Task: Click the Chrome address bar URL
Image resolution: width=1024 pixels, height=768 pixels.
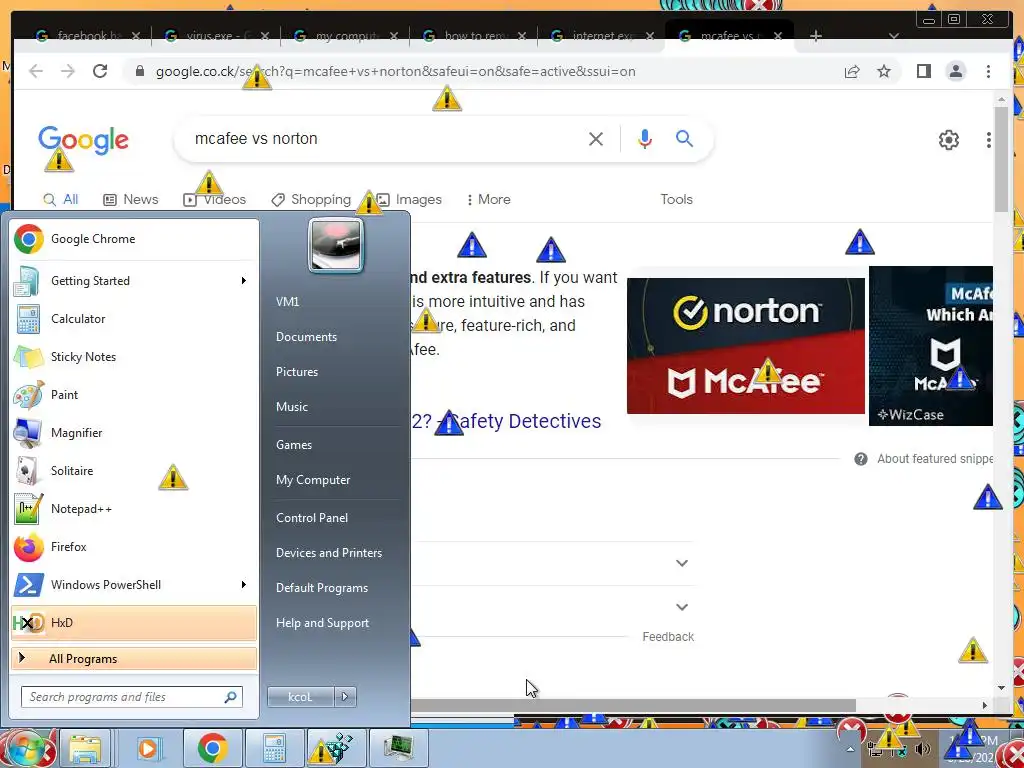Action: (395, 71)
